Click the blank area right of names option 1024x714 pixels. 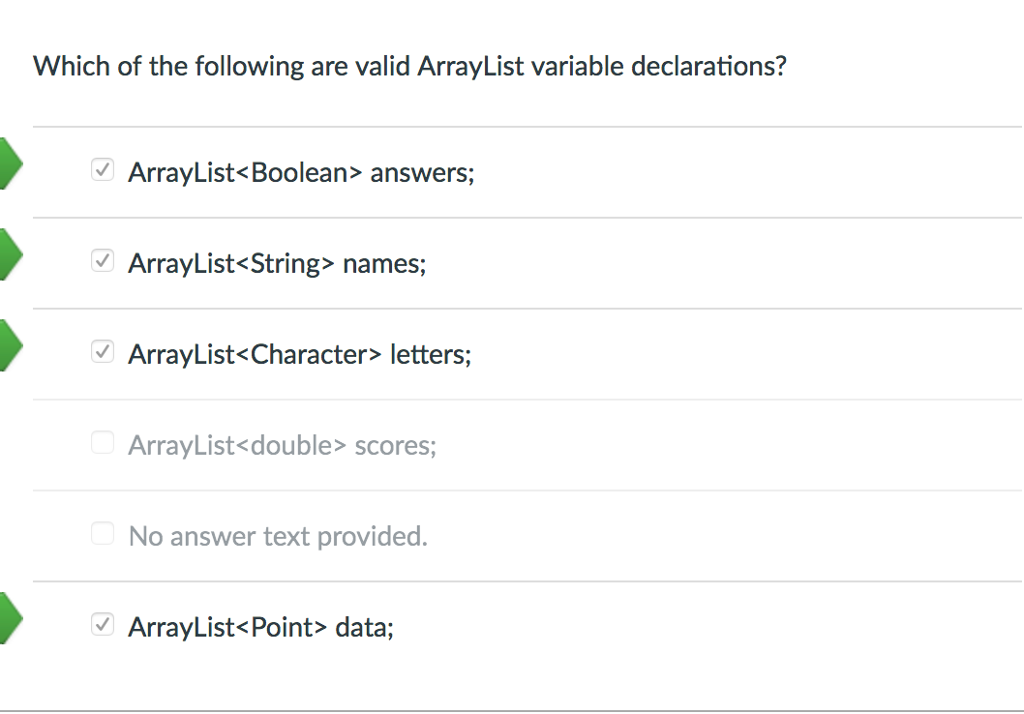pyautogui.click(x=724, y=264)
